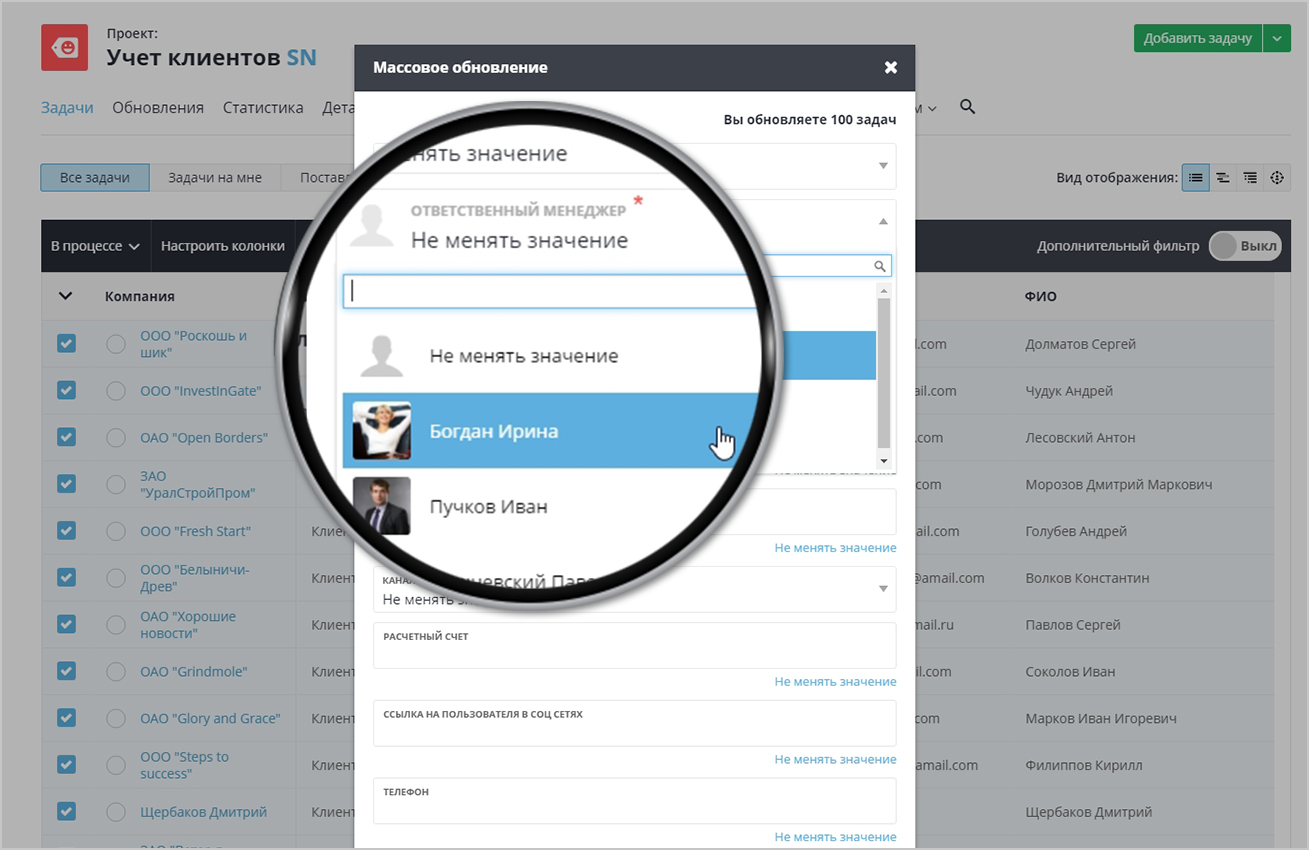Click the status circle for ОАО "Glory and Grace"
This screenshot has width=1309, height=850.
[x=116, y=719]
